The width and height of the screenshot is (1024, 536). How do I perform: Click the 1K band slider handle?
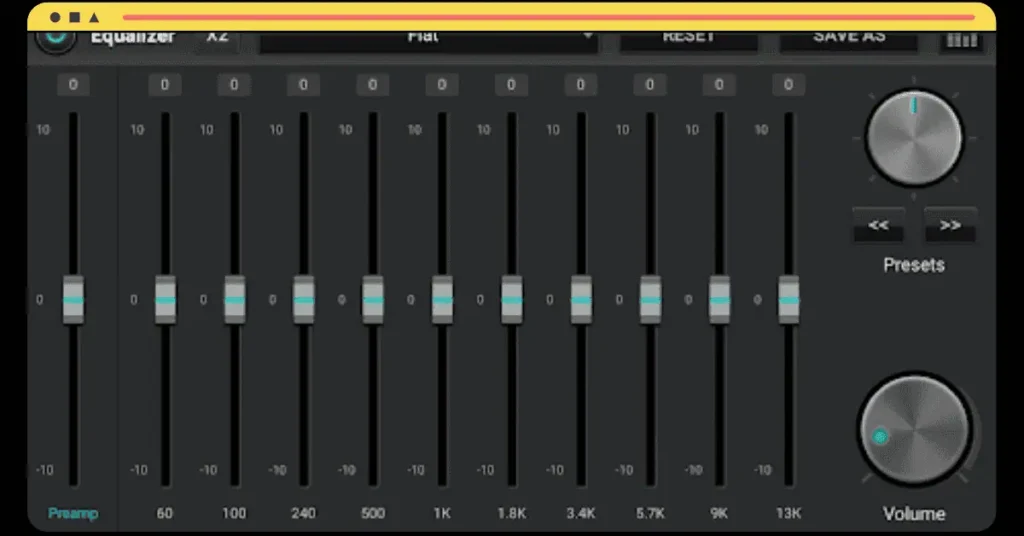442,300
